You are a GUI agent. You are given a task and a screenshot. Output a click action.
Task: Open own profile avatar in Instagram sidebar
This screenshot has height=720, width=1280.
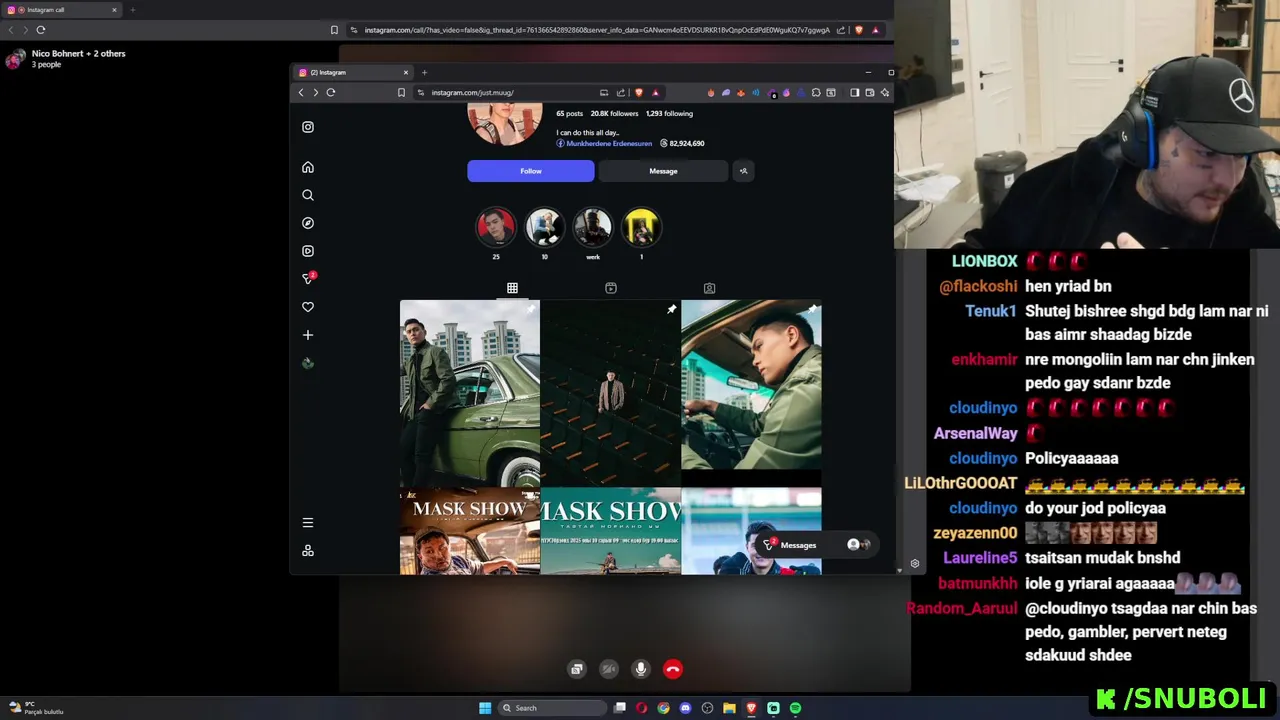[308, 363]
